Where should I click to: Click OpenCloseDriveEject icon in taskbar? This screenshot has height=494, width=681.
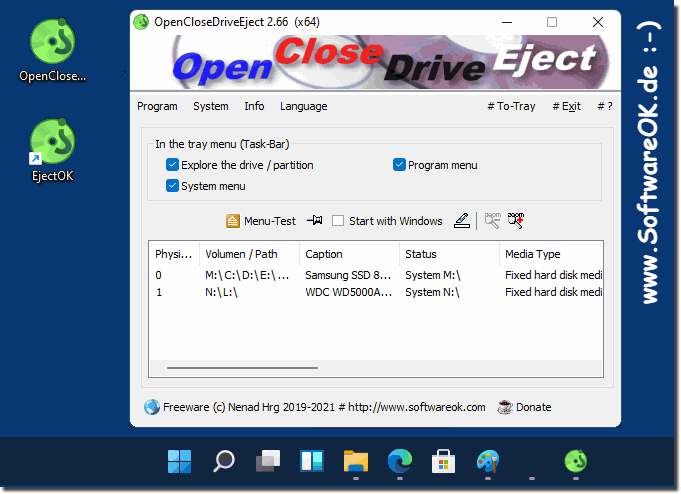click(x=576, y=461)
